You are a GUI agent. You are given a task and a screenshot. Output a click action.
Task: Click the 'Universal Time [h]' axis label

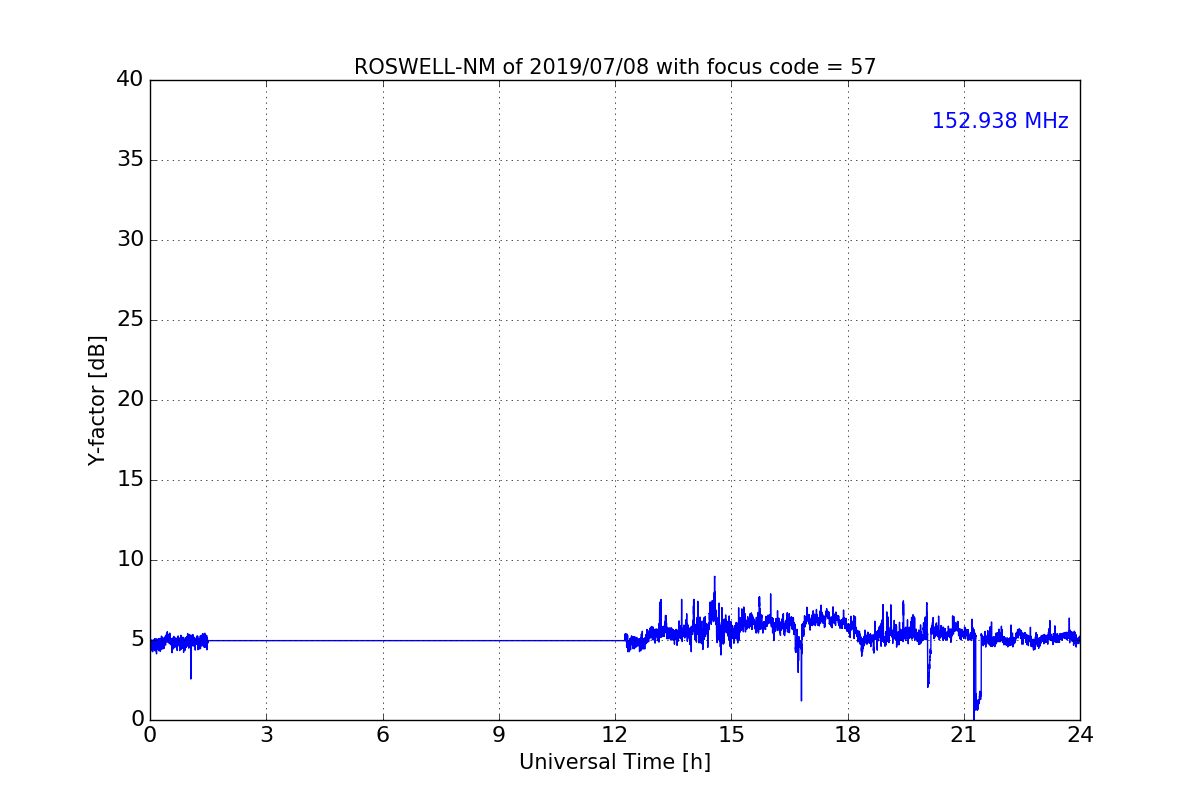click(x=615, y=762)
